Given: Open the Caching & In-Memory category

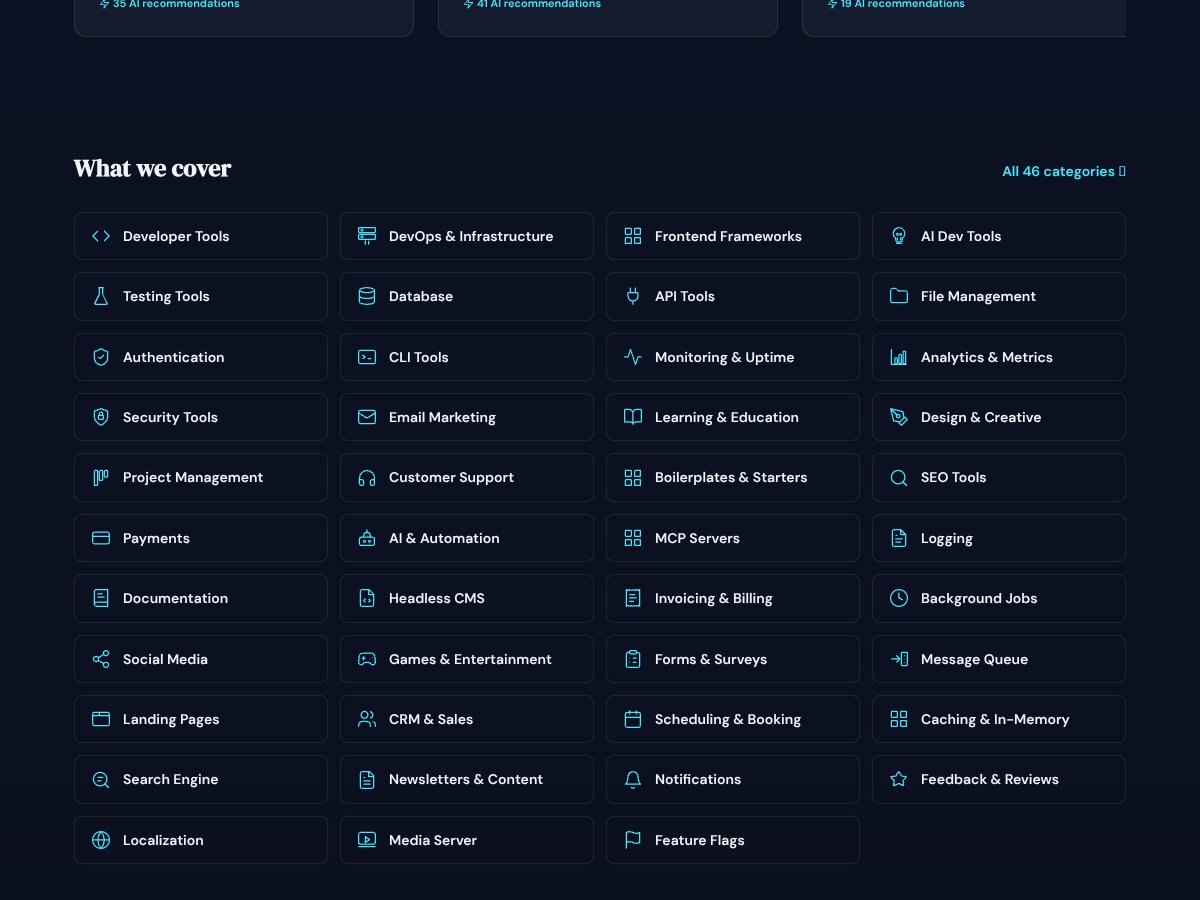Looking at the screenshot, I should (999, 719).
